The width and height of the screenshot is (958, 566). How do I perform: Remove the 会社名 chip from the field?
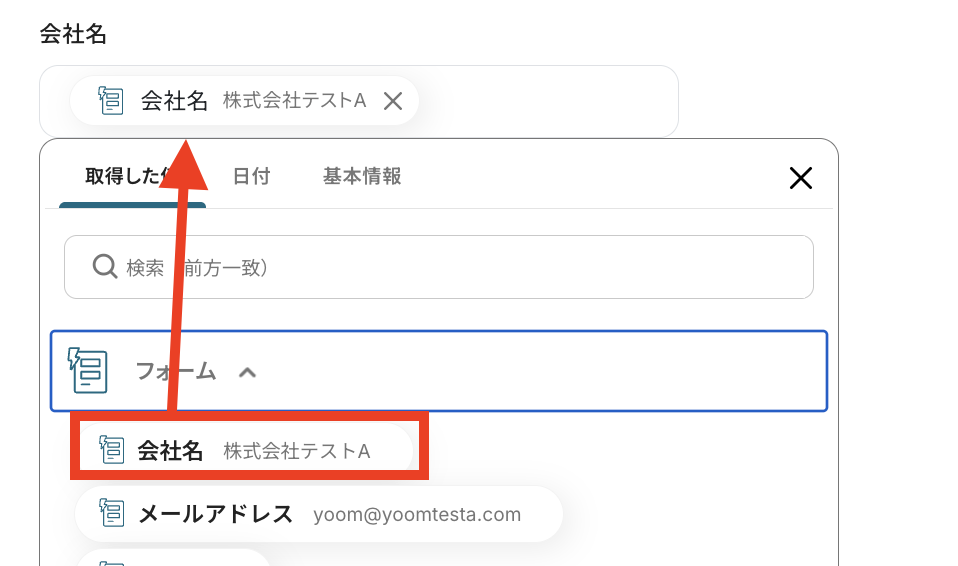point(393,101)
